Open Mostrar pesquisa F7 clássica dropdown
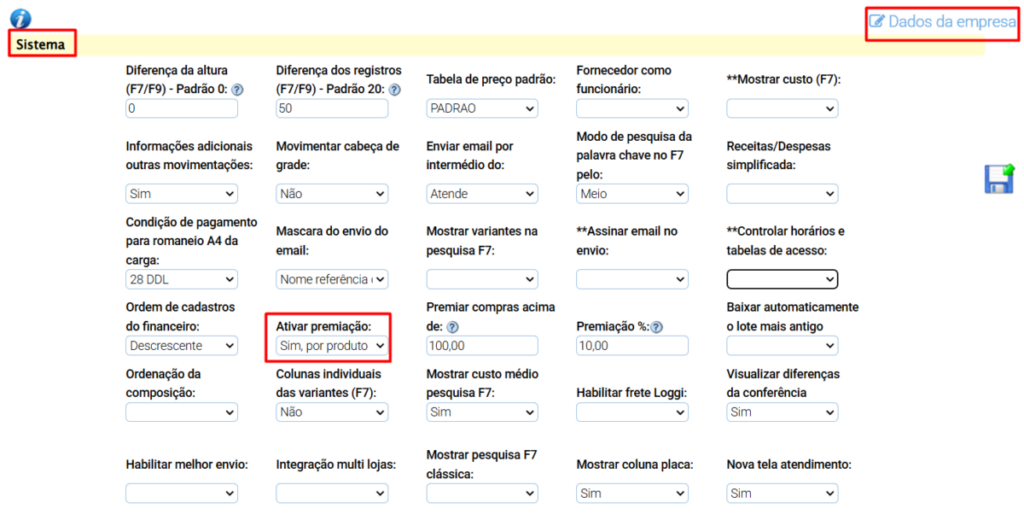Screen dimensions: 1024x526 pyautogui.click(x=482, y=493)
